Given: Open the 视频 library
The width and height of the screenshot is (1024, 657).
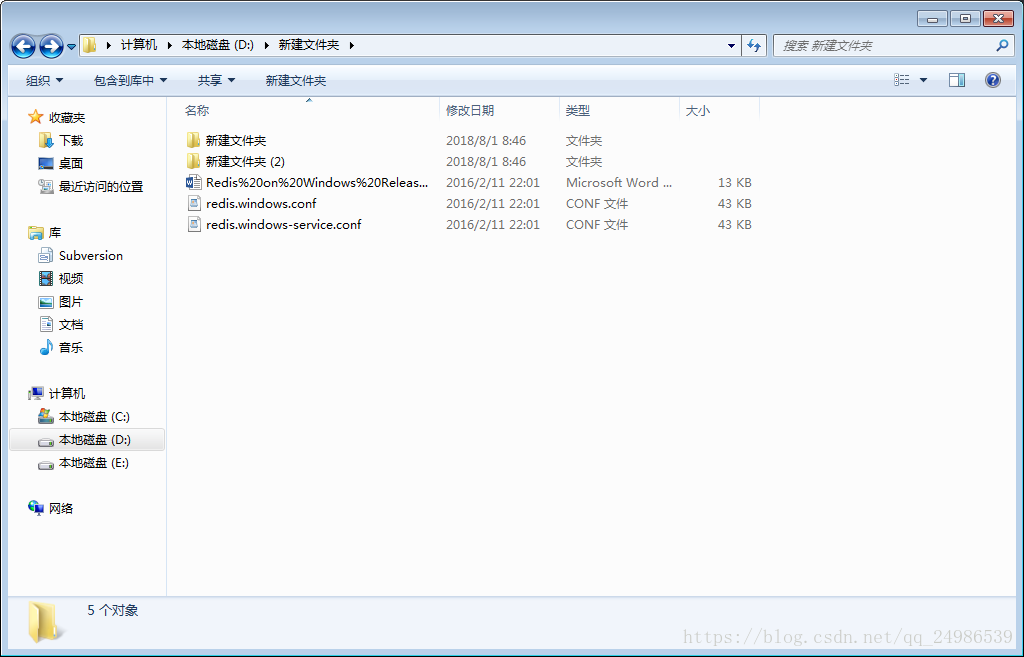Looking at the screenshot, I should (71, 278).
